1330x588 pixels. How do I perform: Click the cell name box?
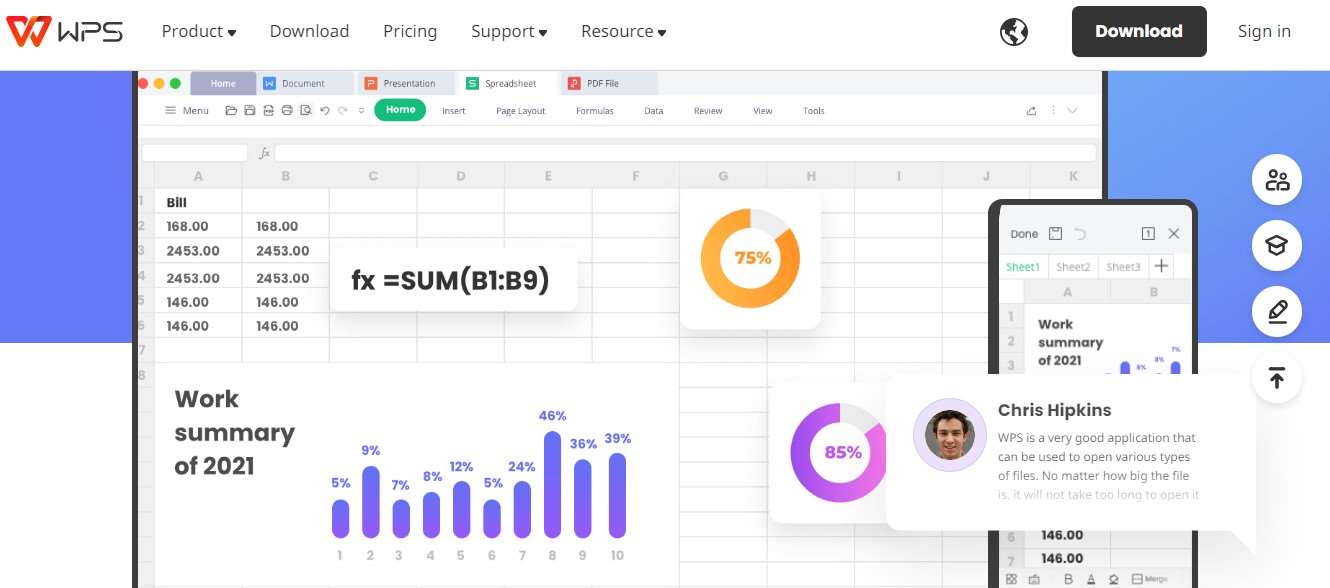(195, 153)
